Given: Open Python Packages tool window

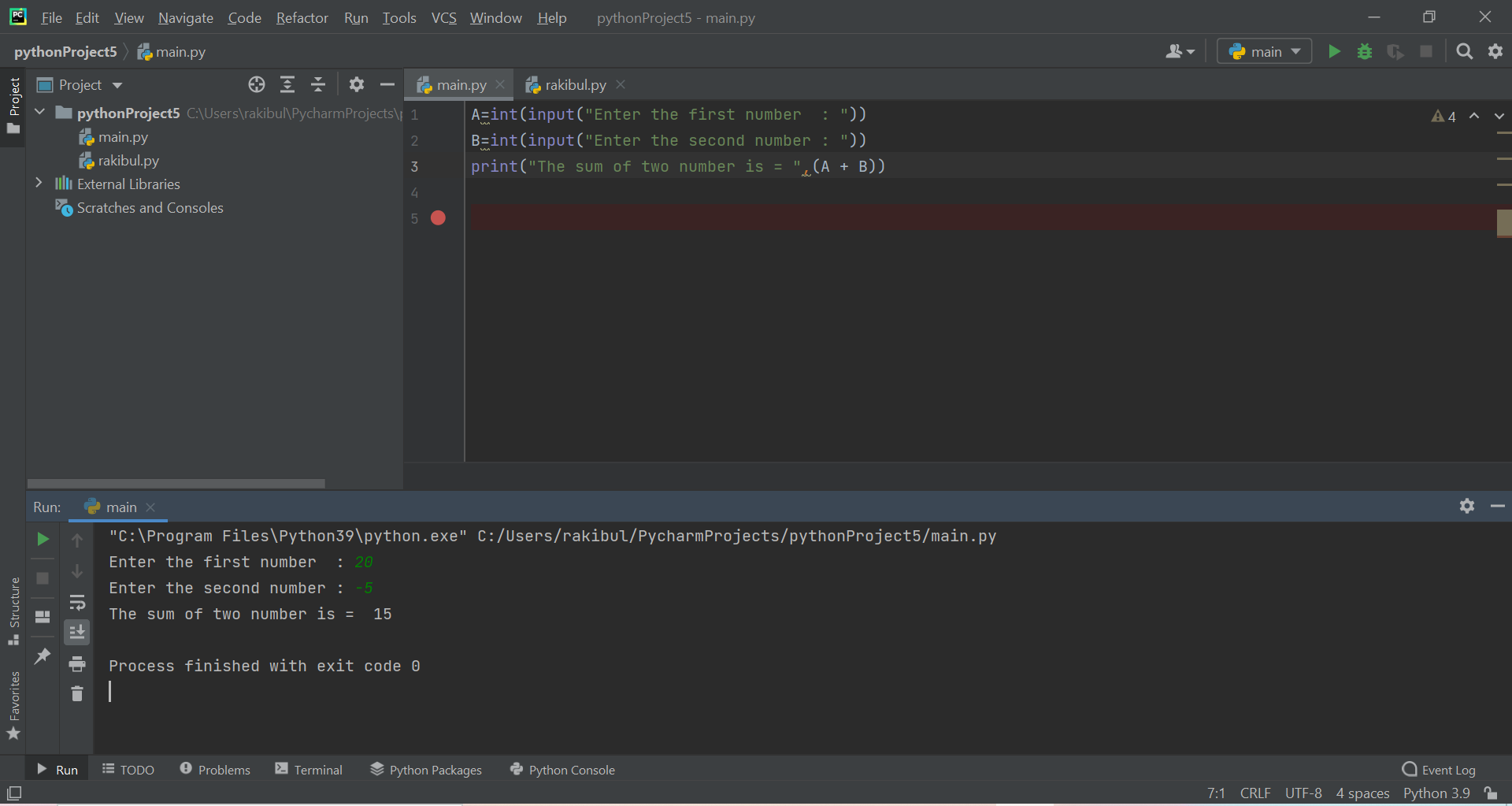Looking at the screenshot, I should pyautogui.click(x=426, y=770).
